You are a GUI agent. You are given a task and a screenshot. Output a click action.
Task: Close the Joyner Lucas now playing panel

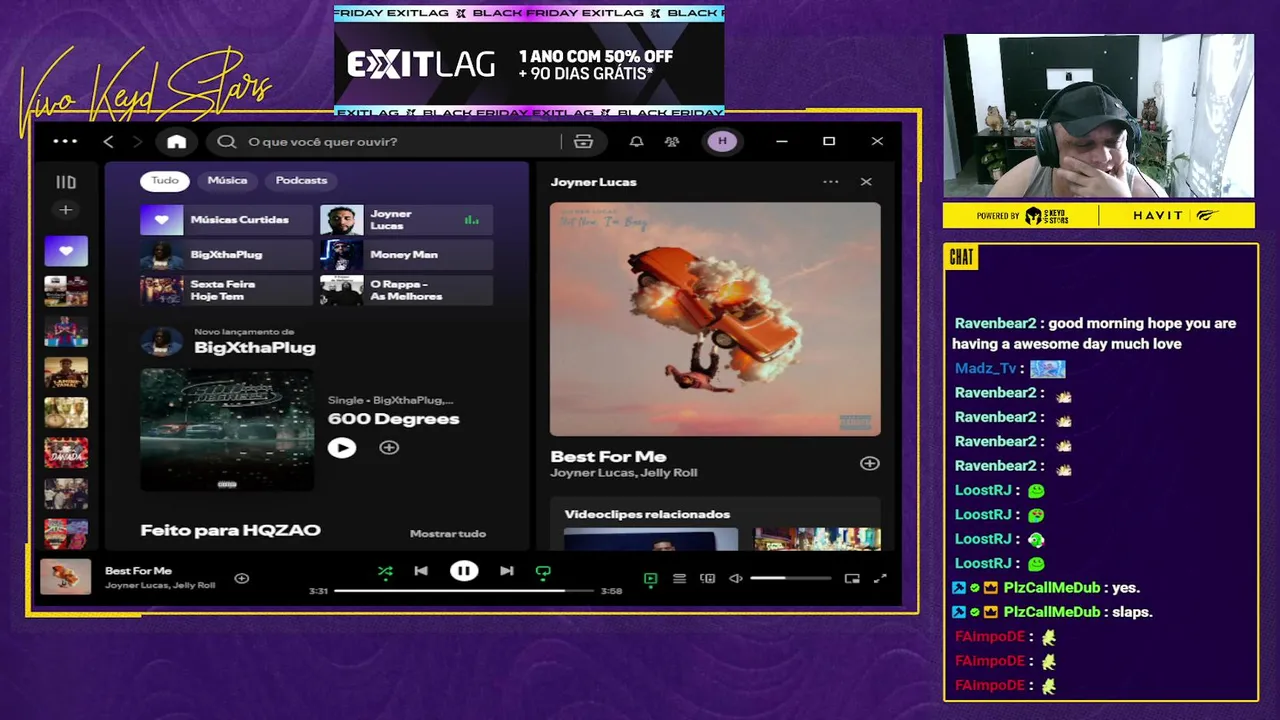(x=866, y=182)
